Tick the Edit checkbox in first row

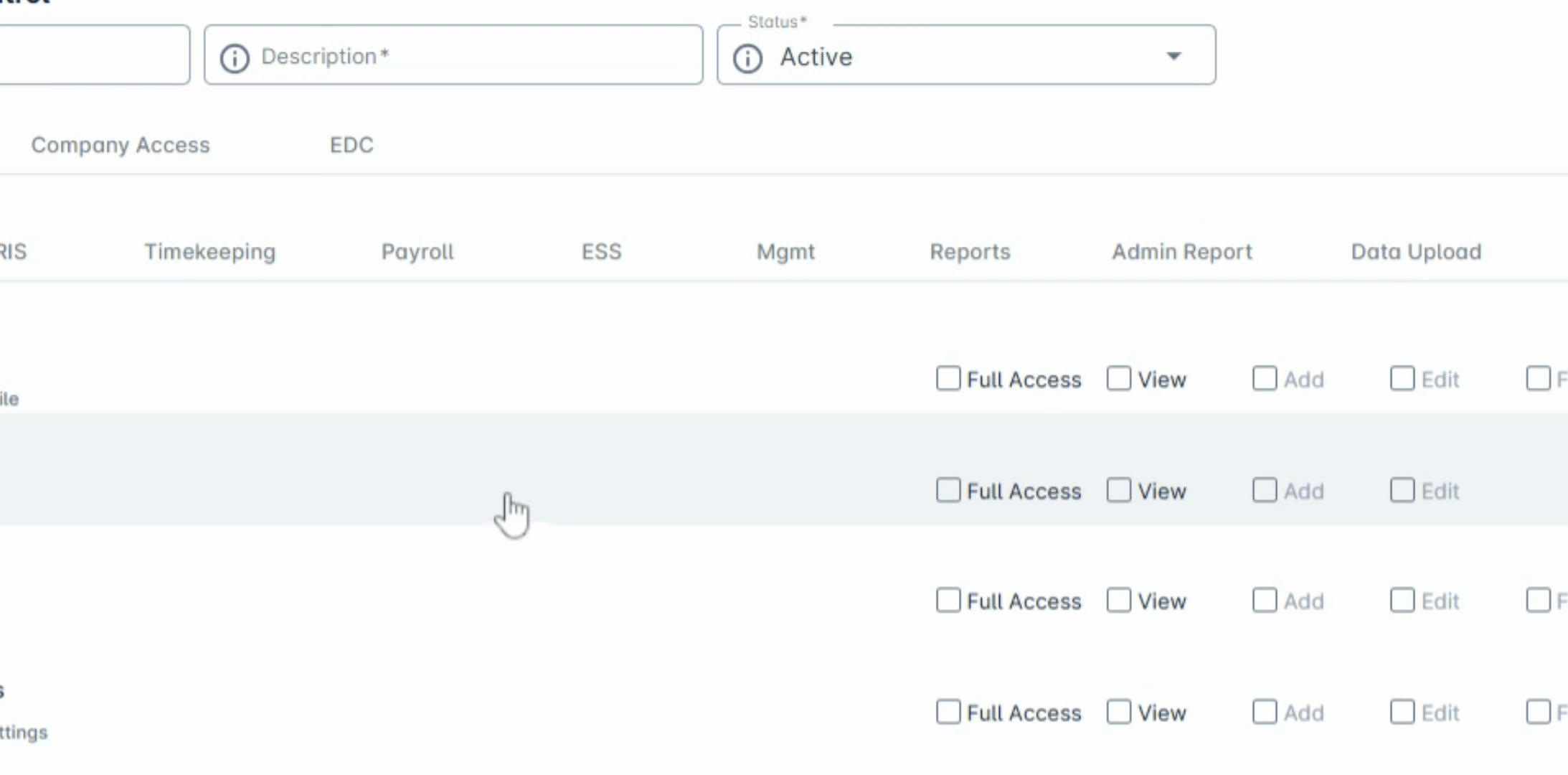click(x=1402, y=378)
